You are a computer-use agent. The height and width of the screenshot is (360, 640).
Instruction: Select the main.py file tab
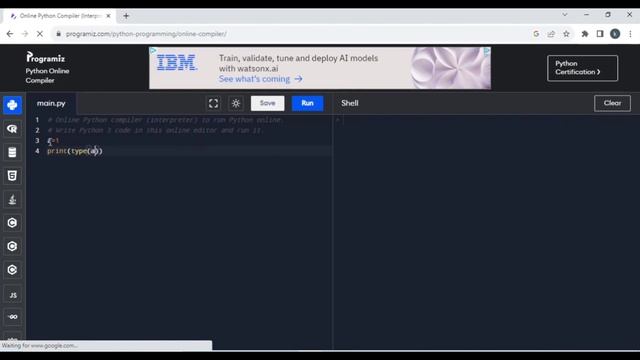[x=51, y=103]
